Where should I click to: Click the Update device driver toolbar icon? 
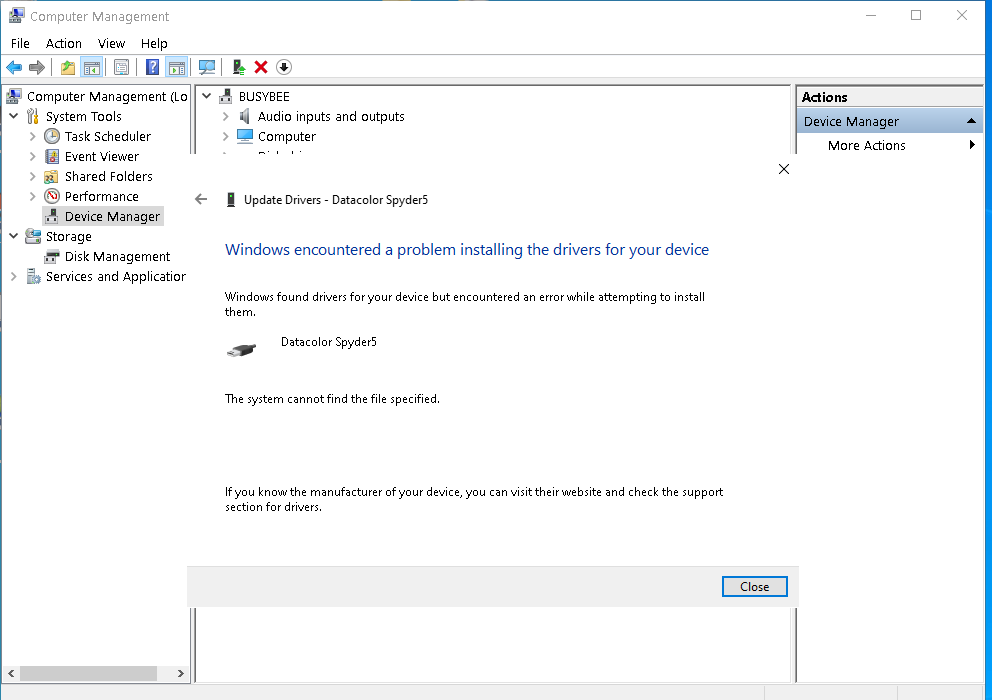(239, 67)
